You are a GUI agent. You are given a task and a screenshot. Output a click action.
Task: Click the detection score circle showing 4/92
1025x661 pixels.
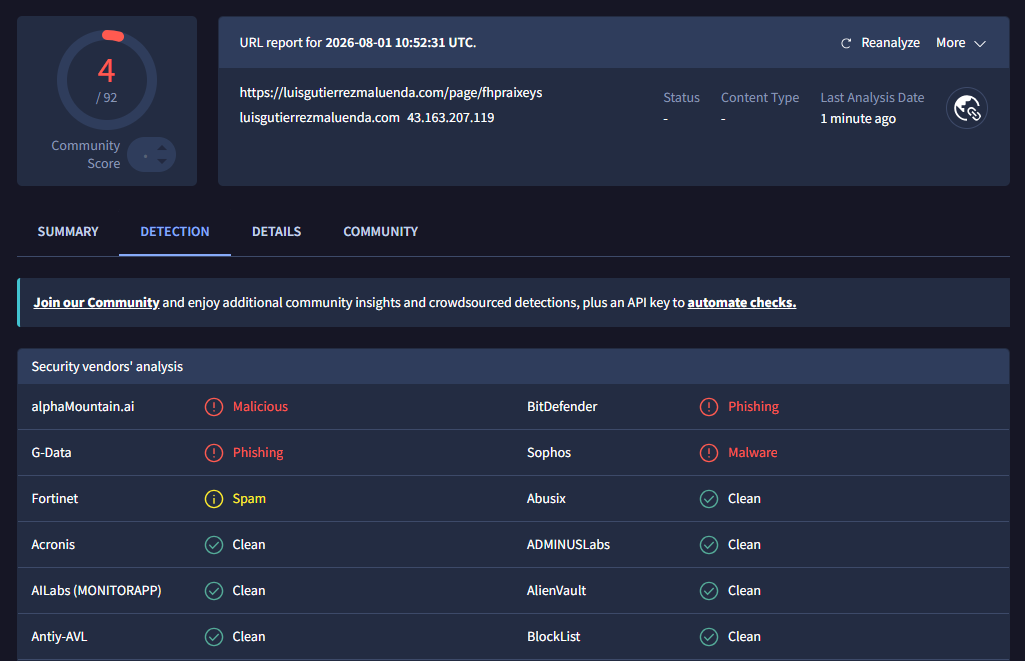click(x=107, y=80)
